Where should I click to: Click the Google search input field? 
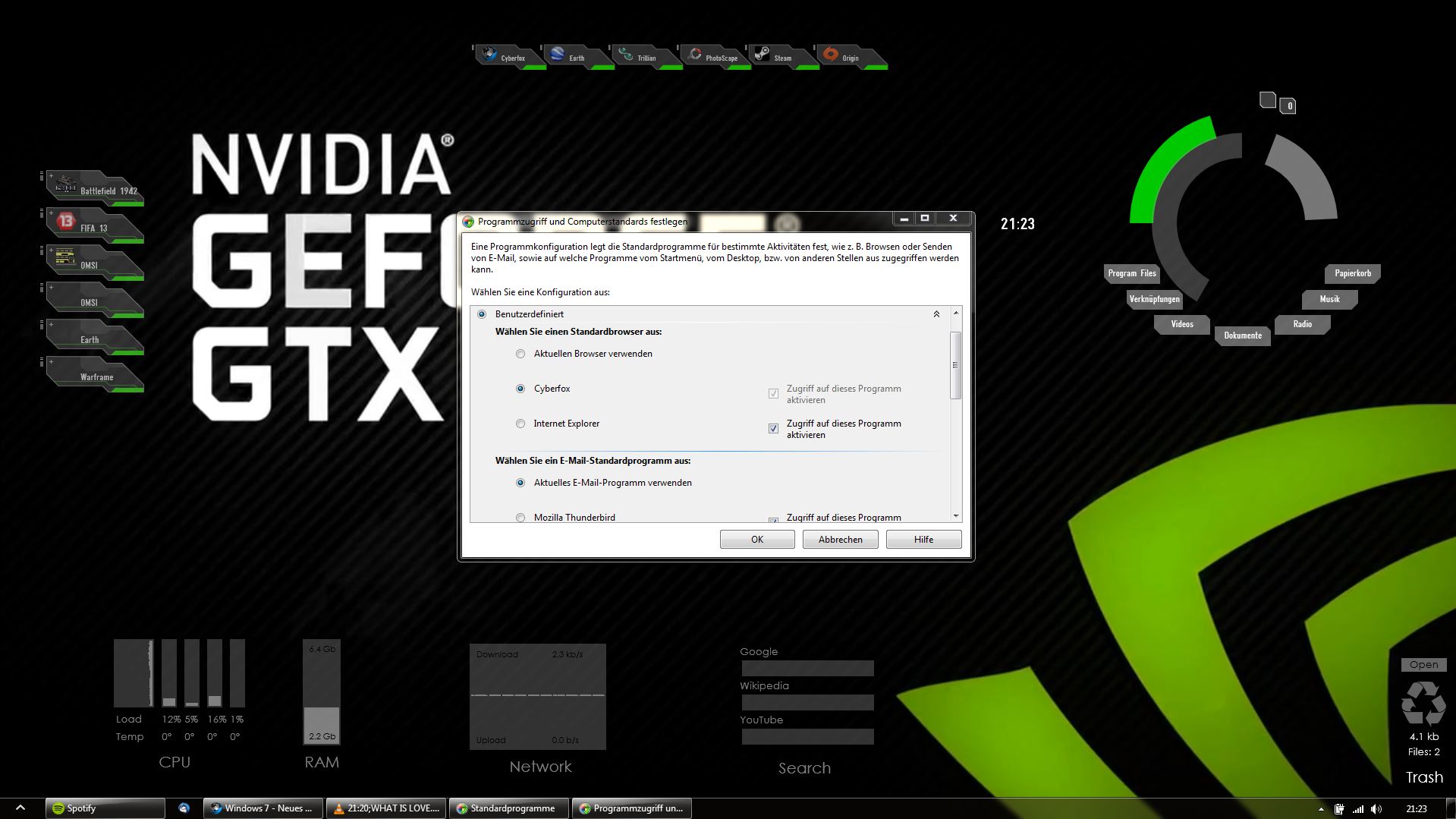[x=807, y=668]
